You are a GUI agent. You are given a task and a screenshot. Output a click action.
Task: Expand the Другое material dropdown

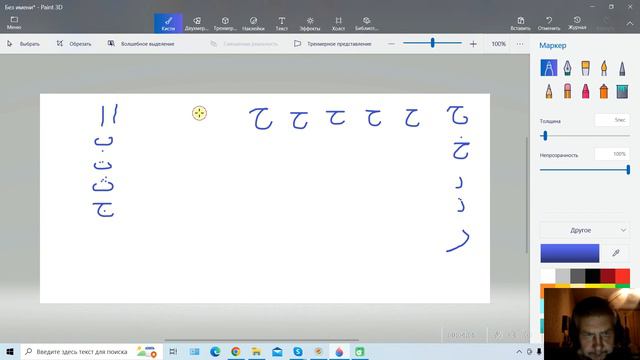[x=585, y=230]
